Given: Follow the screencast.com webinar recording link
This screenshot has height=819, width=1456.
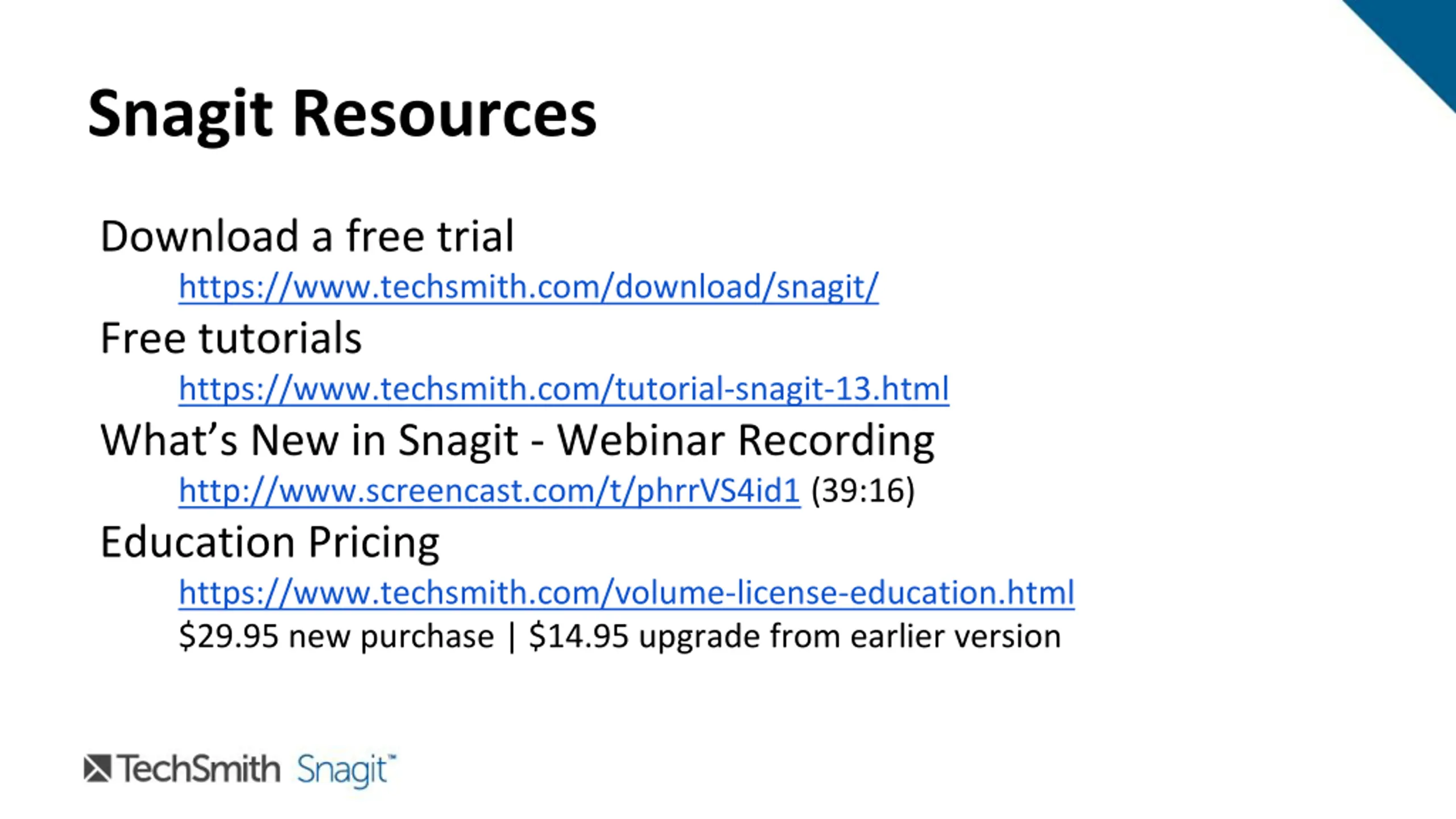Looking at the screenshot, I should point(489,491).
